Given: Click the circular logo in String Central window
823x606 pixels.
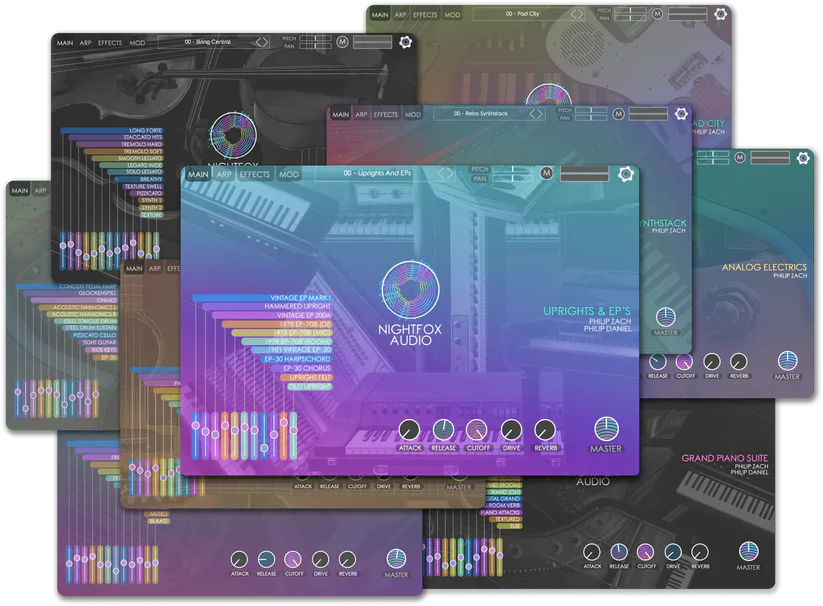Looking at the screenshot, I should point(233,134).
